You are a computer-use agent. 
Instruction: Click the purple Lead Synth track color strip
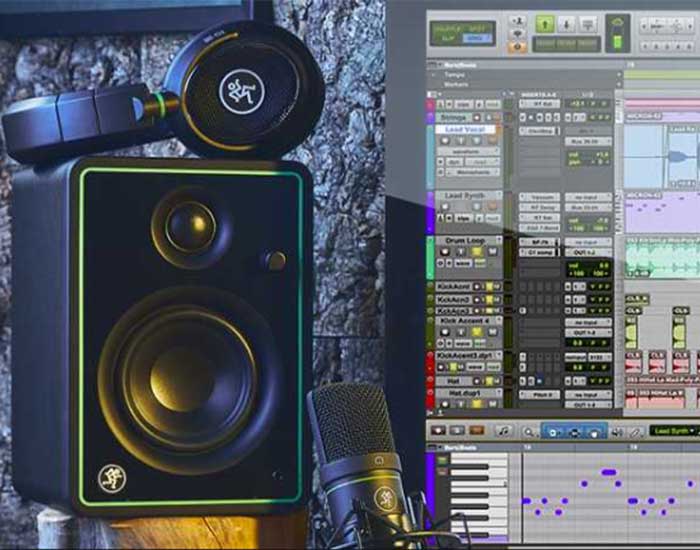click(x=431, y=212)
